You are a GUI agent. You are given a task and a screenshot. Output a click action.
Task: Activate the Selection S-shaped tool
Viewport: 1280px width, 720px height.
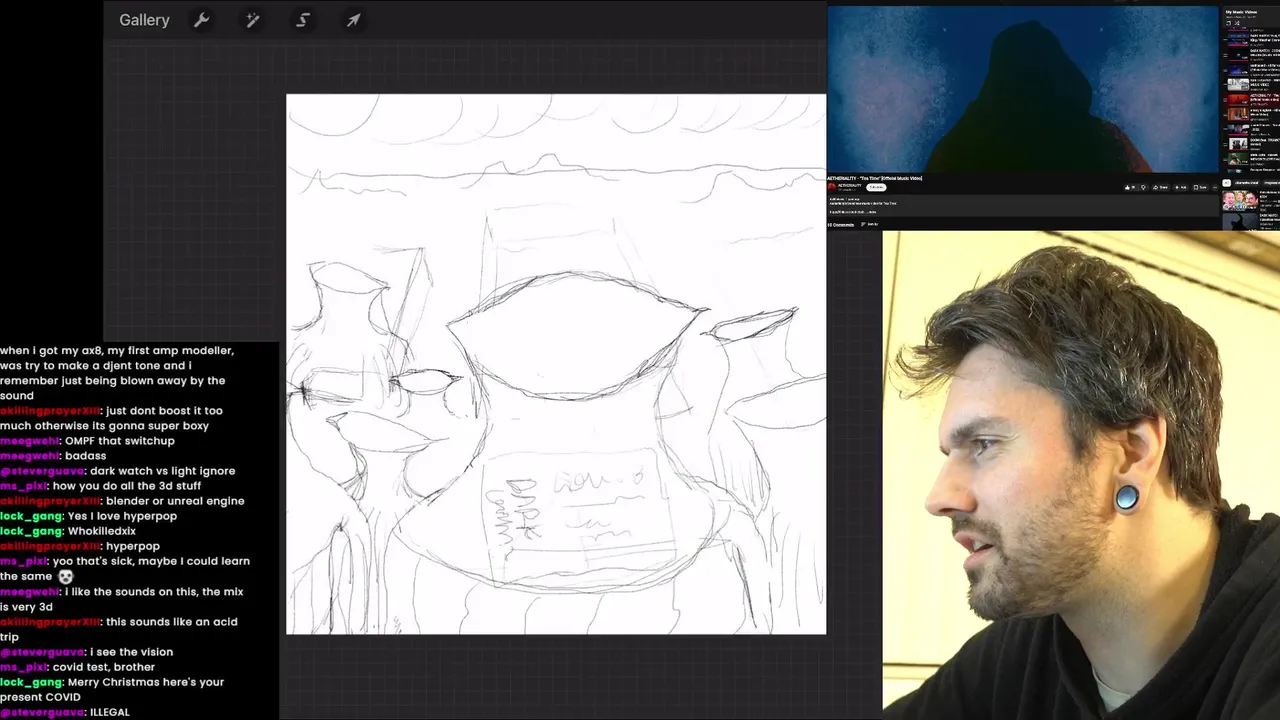coord(303,20)
